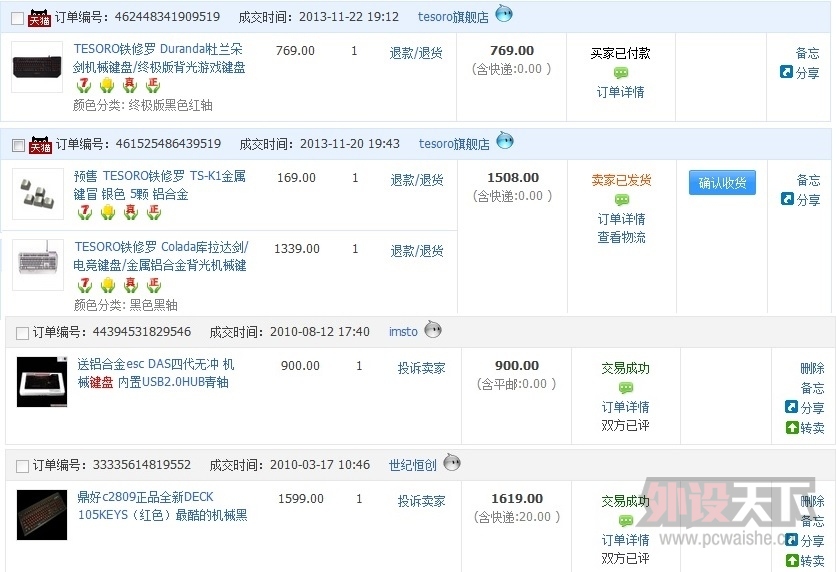Click 查看物流 for the 1508.00 order
Image resolution: width=836 pixels, height=572 pixels.
coord(622,237)
